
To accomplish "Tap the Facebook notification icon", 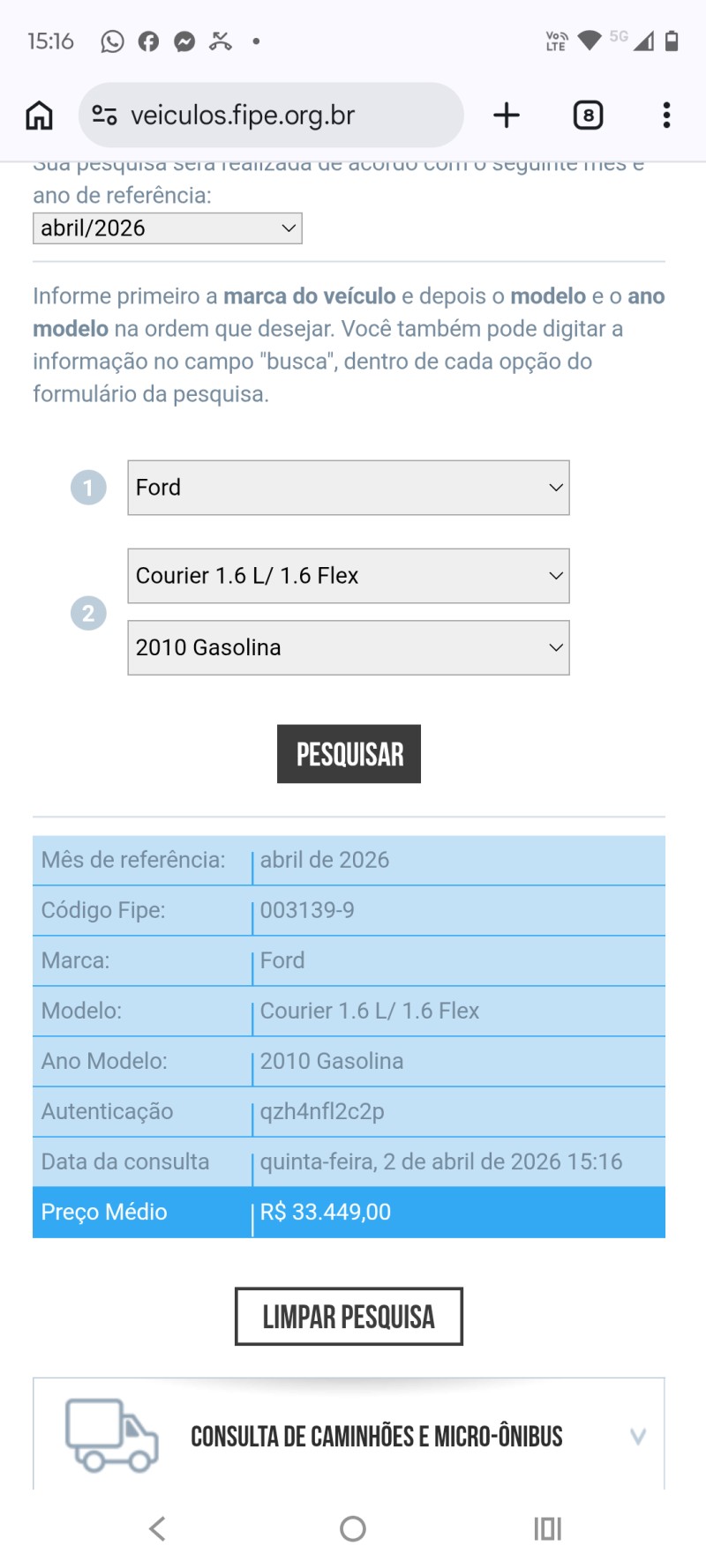I will [x=147, y=41].
